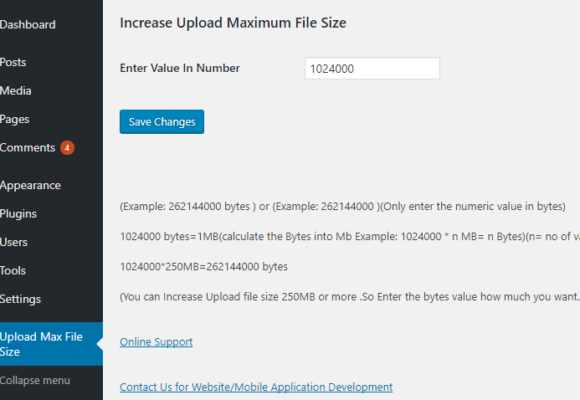The height and width of the screenshot is (400, 580).
Task: Select Pages in the admin sidebar
Action: coord(14,119)
